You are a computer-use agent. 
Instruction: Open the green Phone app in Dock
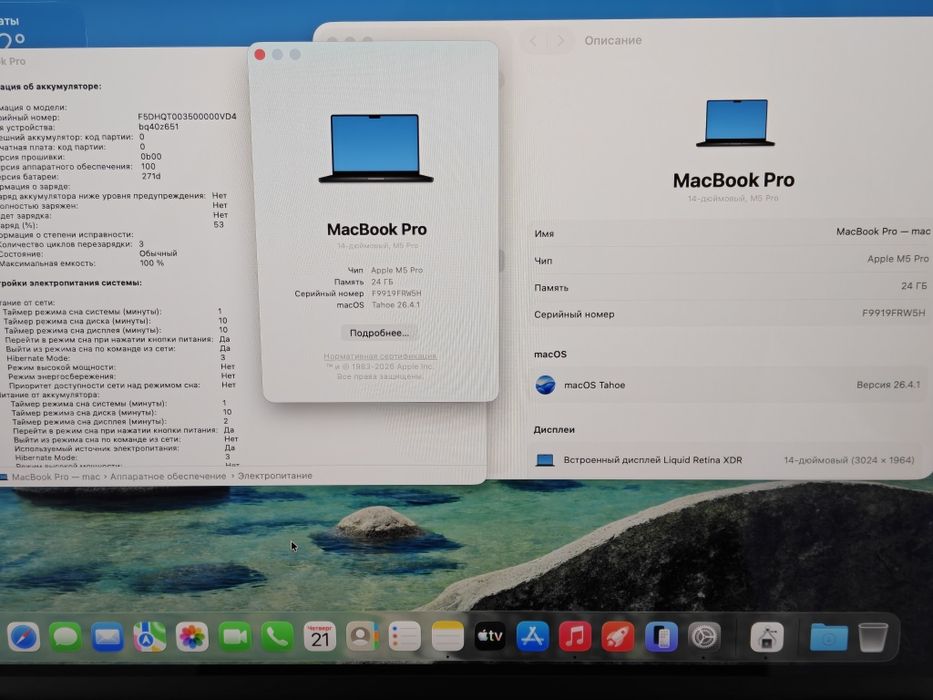tap(277, 637)
